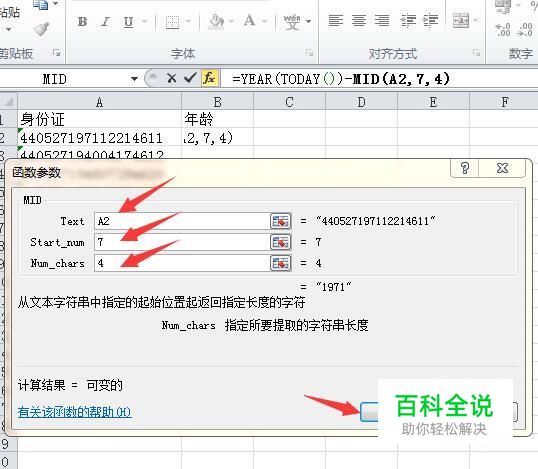Screen dimensions: 538x469
Task: Select column D header
Action: [x=361, y=102]
